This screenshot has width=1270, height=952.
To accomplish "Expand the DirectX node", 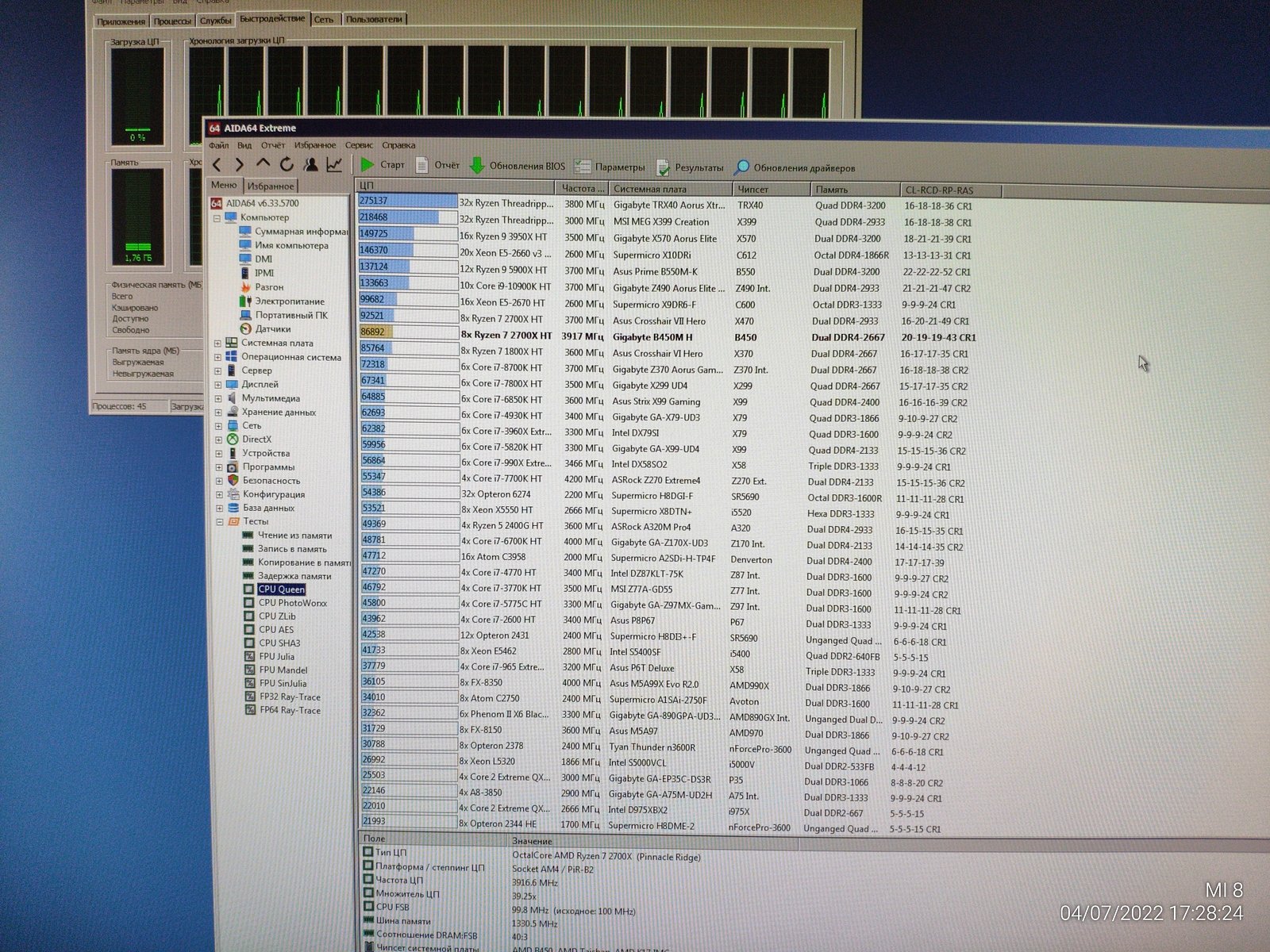I will pyautogui.click(x=218, y=440).
